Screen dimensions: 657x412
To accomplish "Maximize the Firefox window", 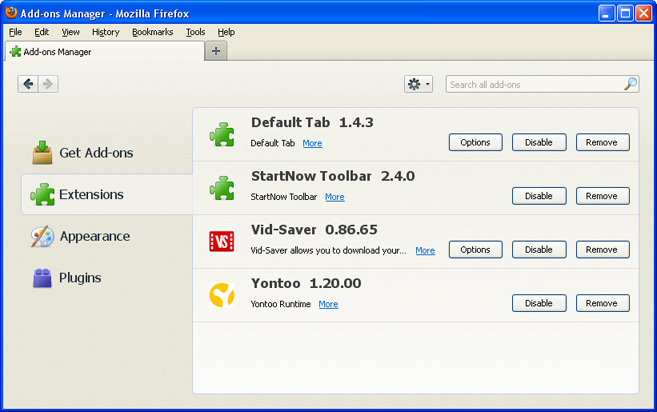I will tap(625, 13).
